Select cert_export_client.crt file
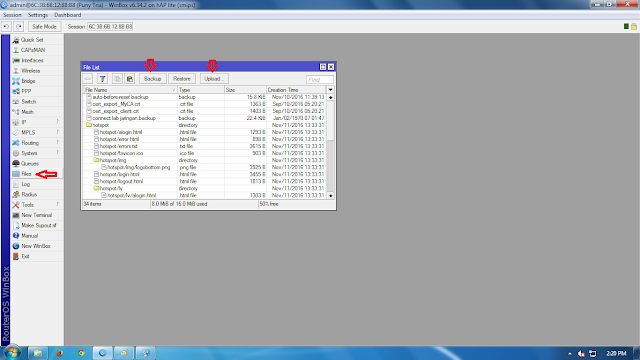This screenshot has height=360, width=640. click(x=204, y=111)
